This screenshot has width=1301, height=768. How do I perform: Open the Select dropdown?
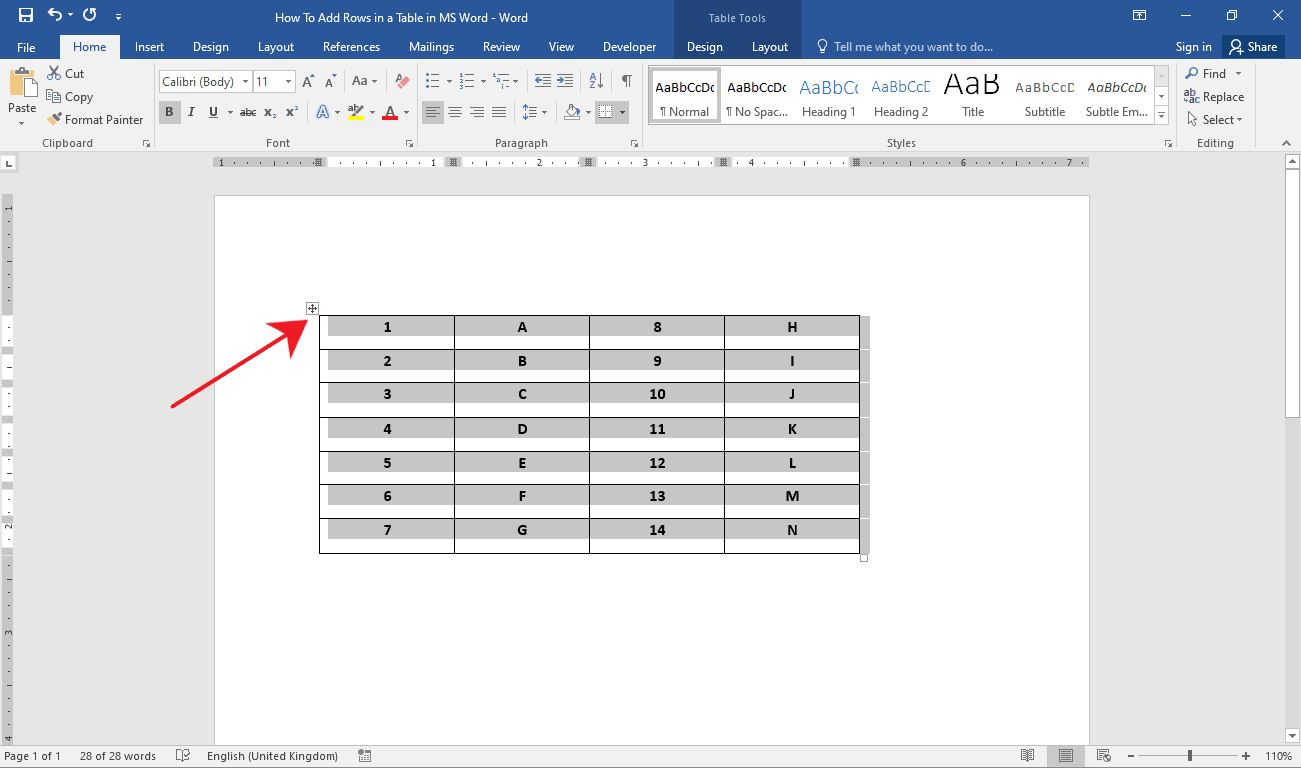1214,120
